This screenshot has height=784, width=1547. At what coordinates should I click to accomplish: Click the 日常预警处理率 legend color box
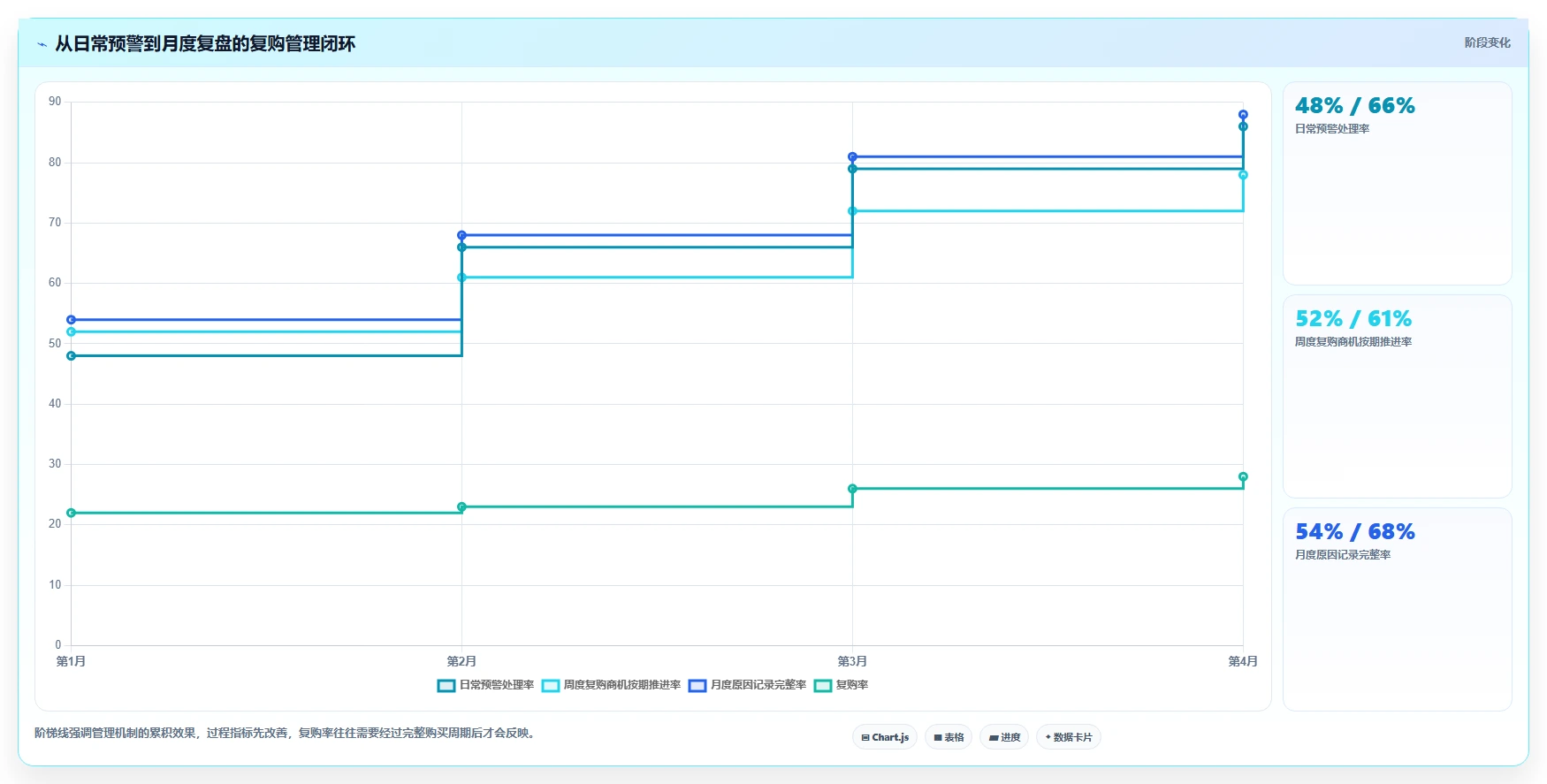point(446,686)
